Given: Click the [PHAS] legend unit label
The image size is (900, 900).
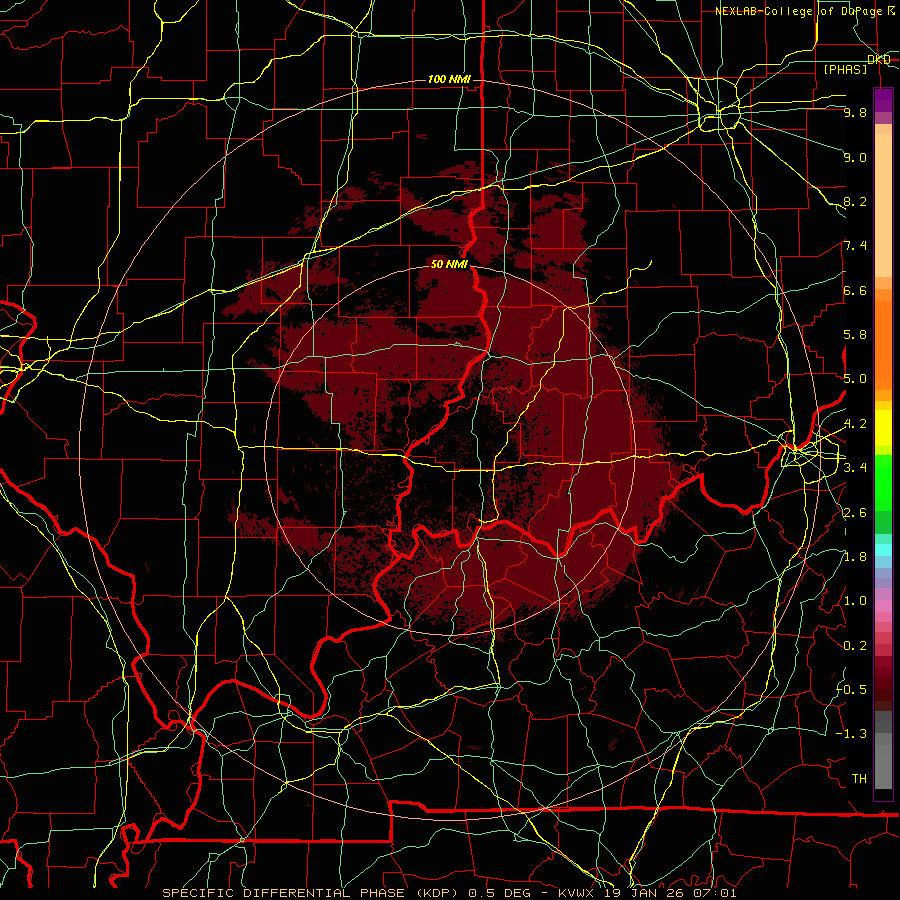Looking at the screenshot, I should click(x=845, y=69).
